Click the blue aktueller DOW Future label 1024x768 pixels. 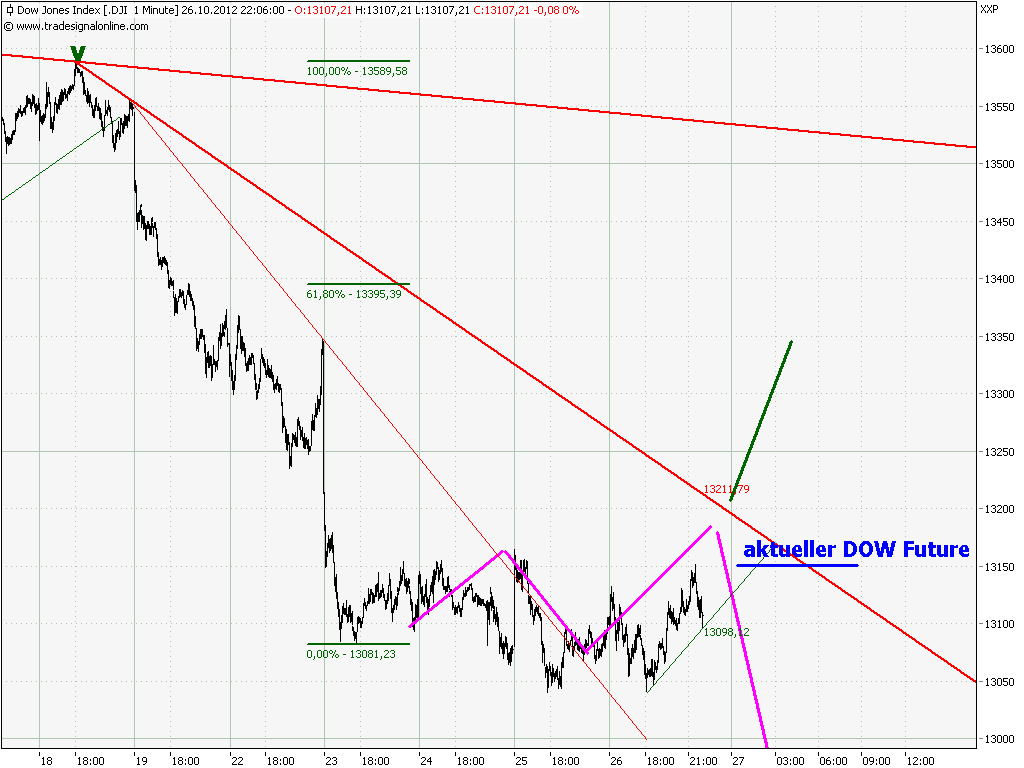coord(855,549)
